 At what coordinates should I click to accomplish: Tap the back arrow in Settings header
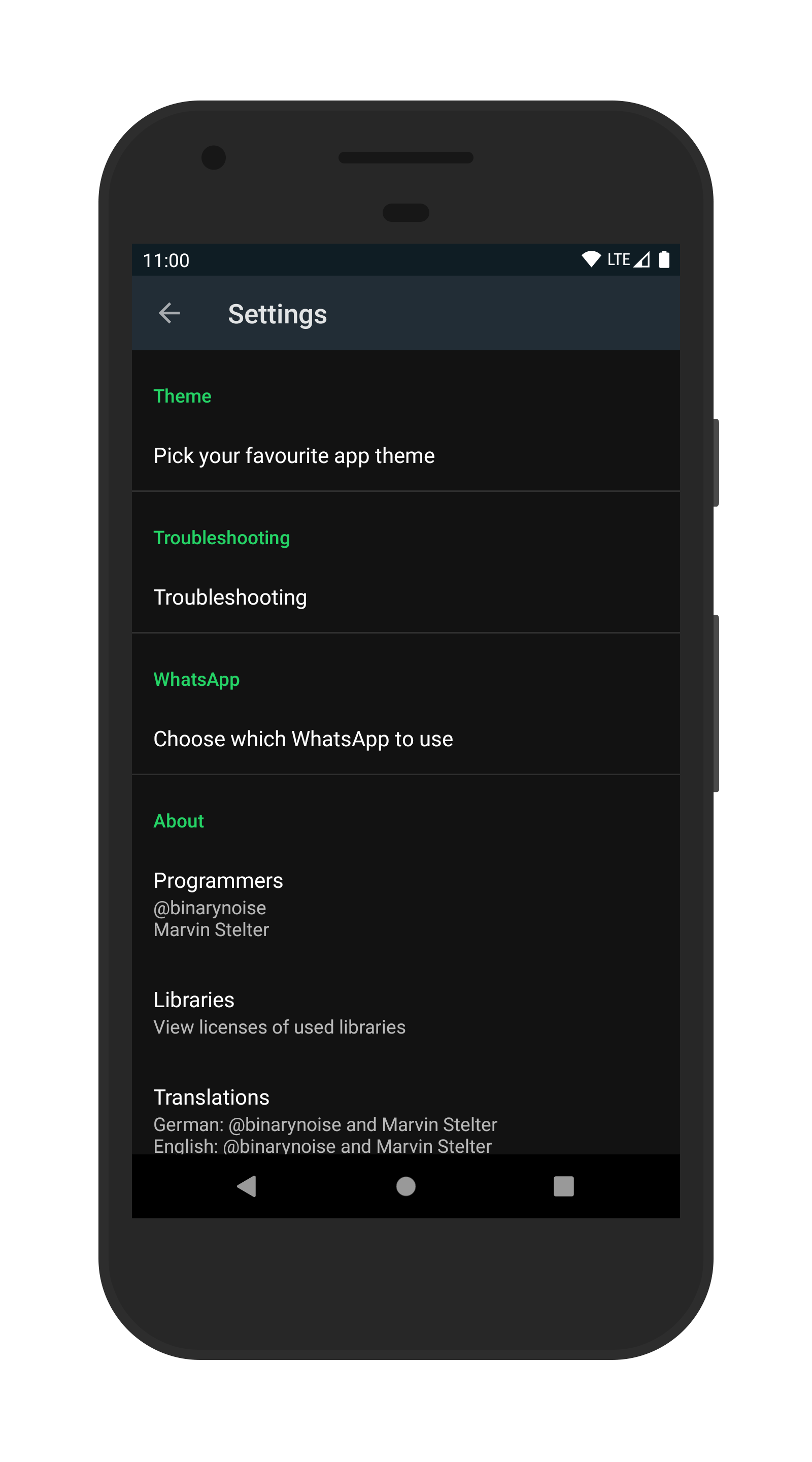click(169, 313)
